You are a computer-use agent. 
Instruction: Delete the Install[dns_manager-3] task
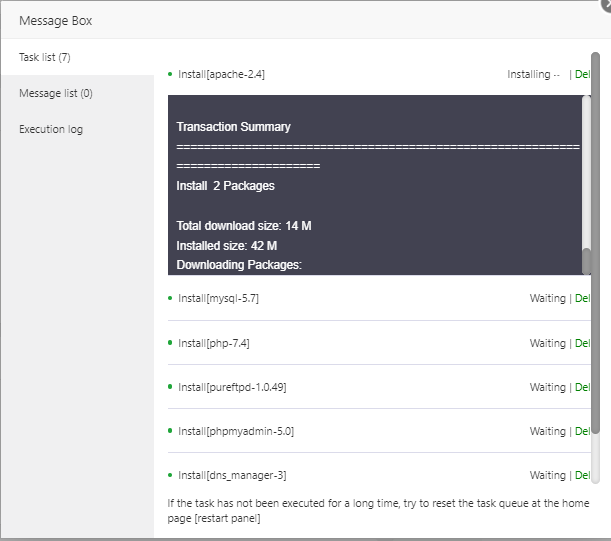point(582,475)
